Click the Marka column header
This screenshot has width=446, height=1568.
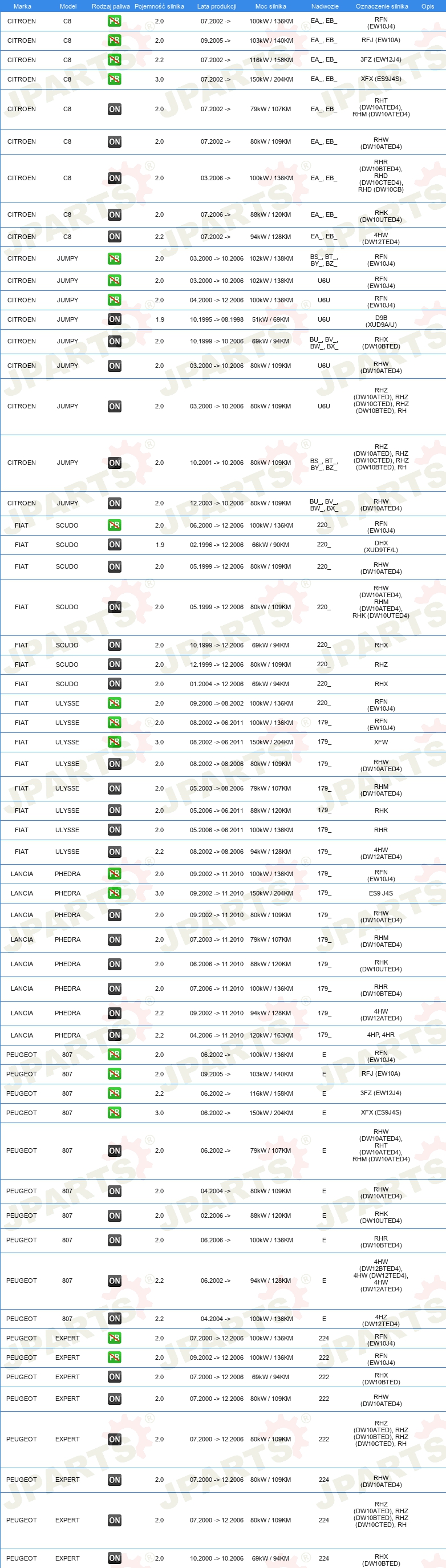click(22, 6)
